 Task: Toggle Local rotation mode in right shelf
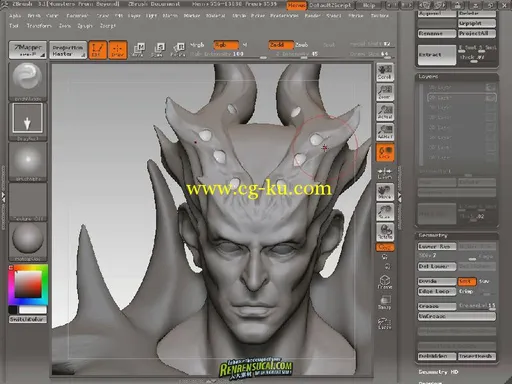pyautogui.click(x=385, y=152)
